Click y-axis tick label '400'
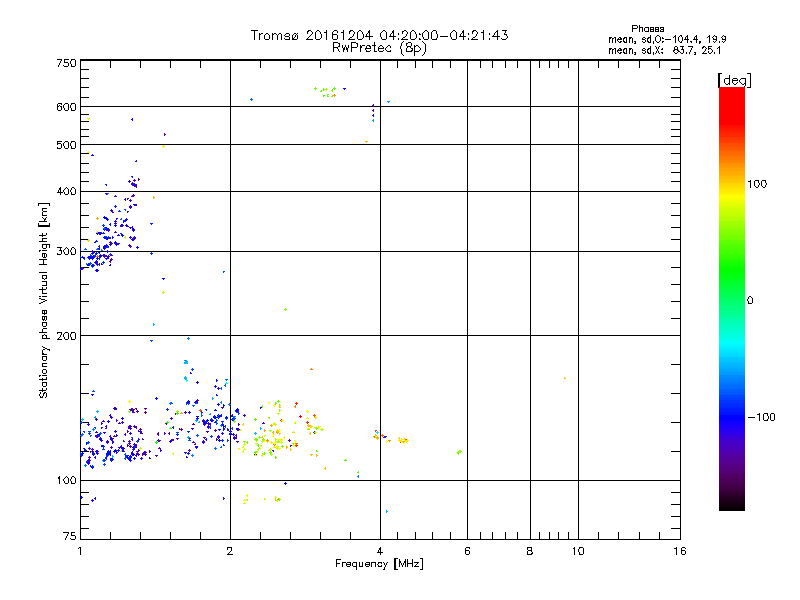The image size is (800, 600). pyautogui.click(x=66, y=191)
